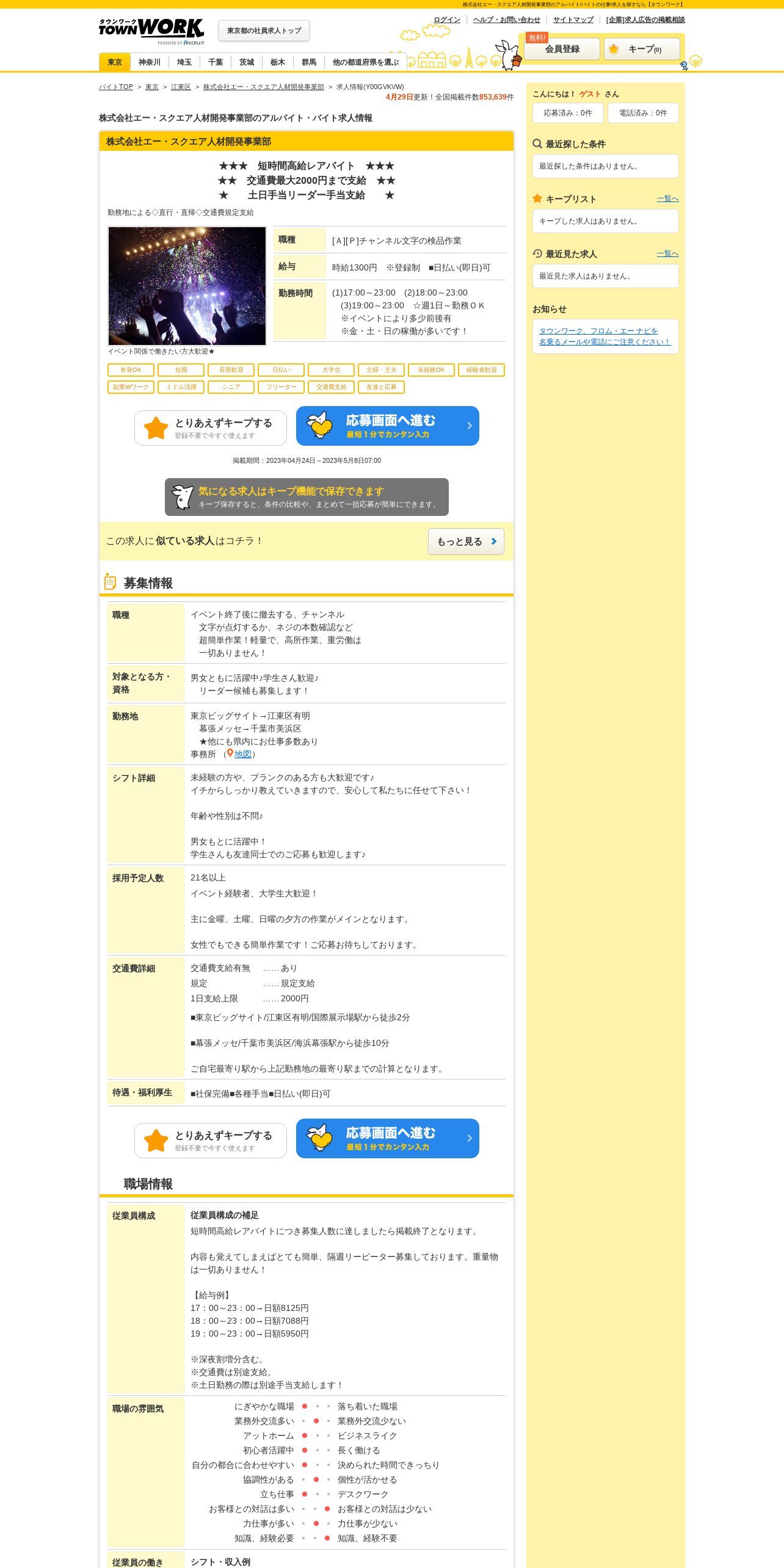Click star icon beside キープリスト heading
The image size is (784, 1568).
coord(537,198)
